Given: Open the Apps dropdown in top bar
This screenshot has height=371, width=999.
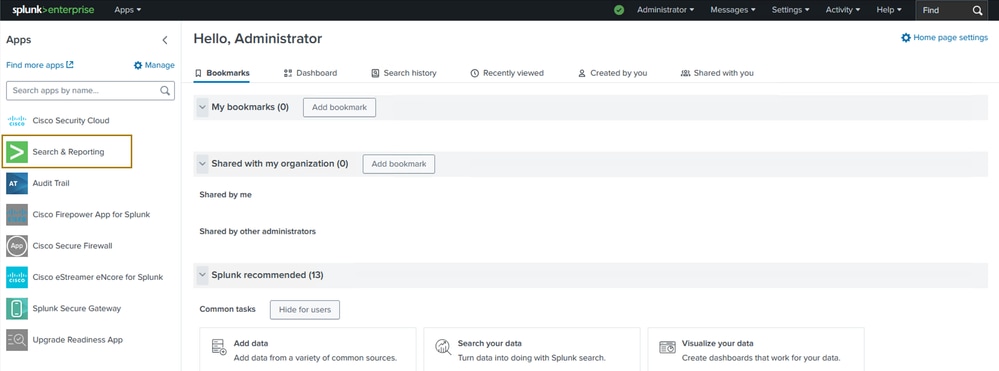Looking at the screenshot, I should (127, 10).
